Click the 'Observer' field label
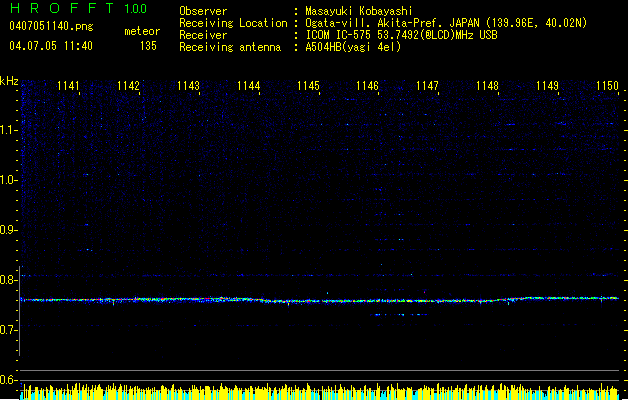 click(x=203, y=11)
